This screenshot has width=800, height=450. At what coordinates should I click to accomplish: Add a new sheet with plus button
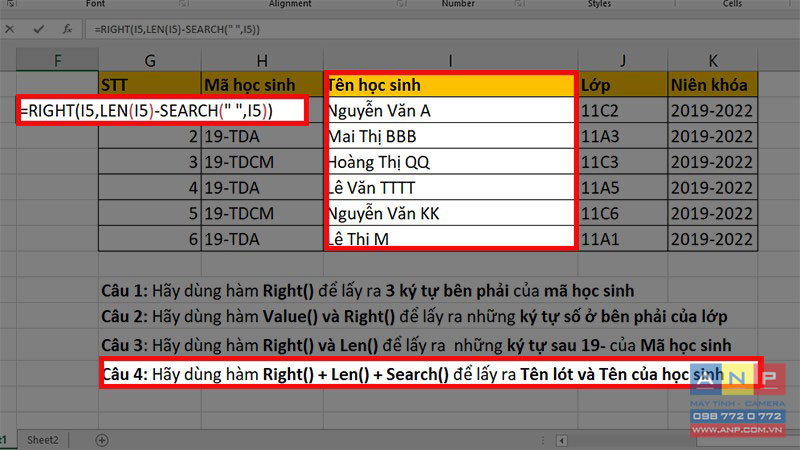point(102,440)
